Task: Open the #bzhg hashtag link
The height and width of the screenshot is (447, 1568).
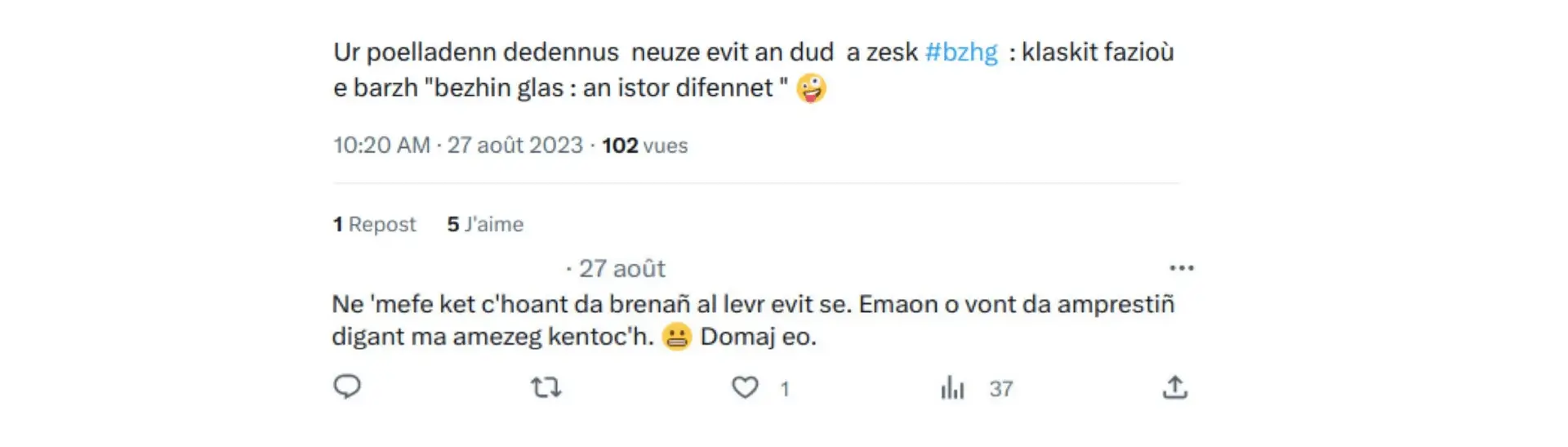Action: coord(961,52)
